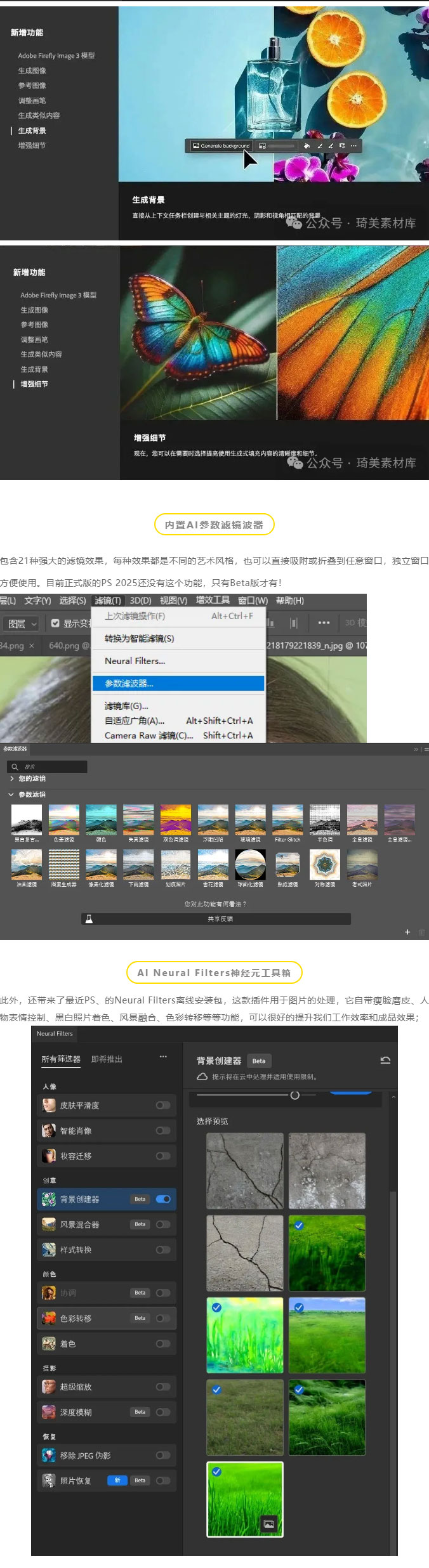The image size is (429, 1568).
Task: Select 参考图像 in the 增强细节 sidebar
Action: click(34, 325)
